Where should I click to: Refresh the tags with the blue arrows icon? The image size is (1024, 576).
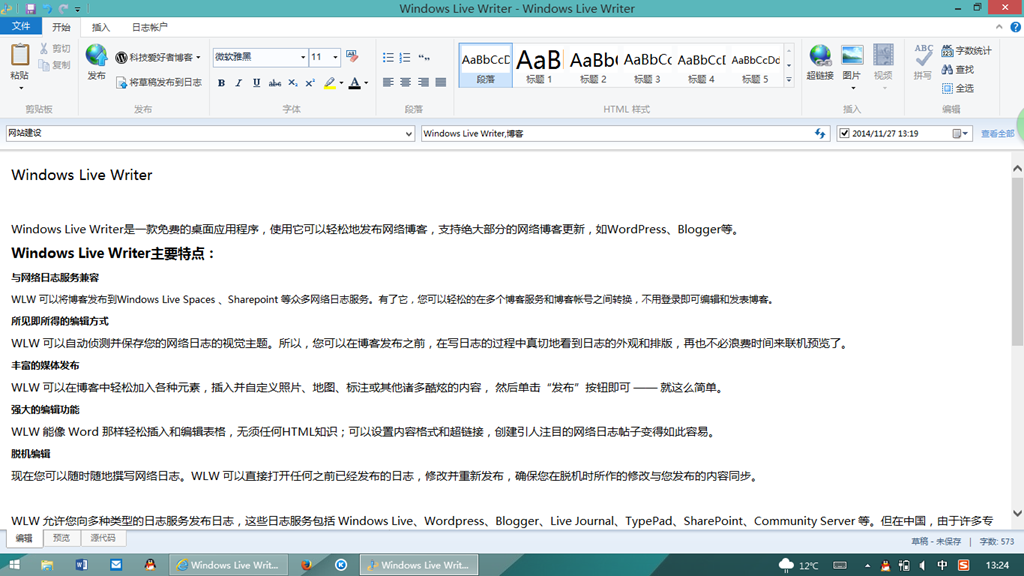coord(820,133)
